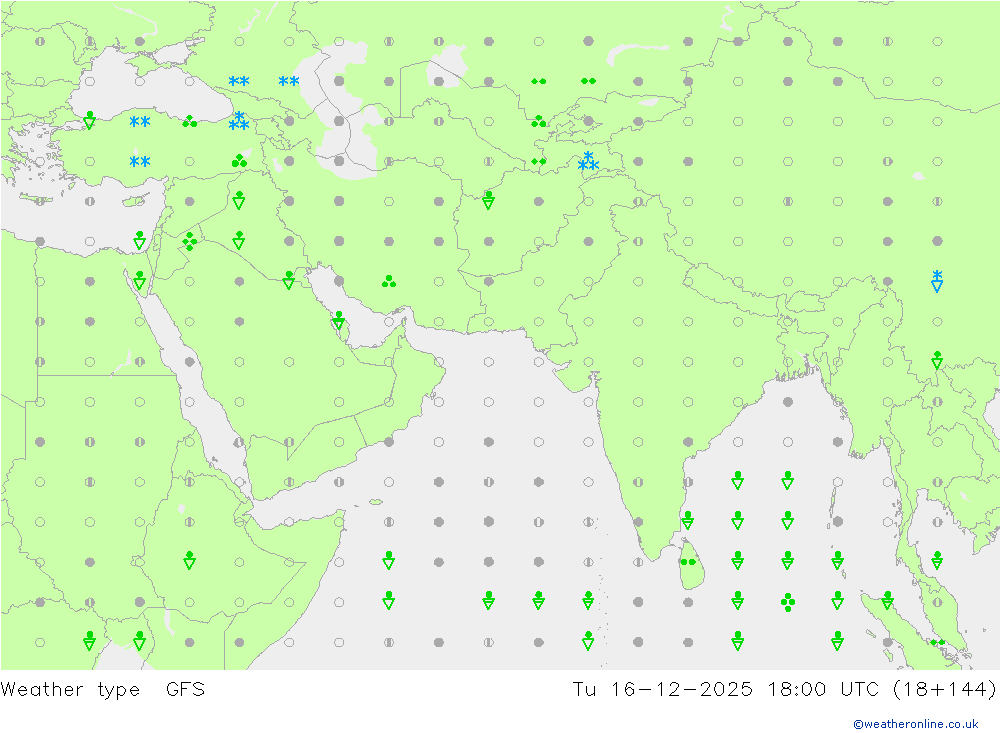Click the 'GFS' model label
1000x733 pixels.
coord(186,690)
